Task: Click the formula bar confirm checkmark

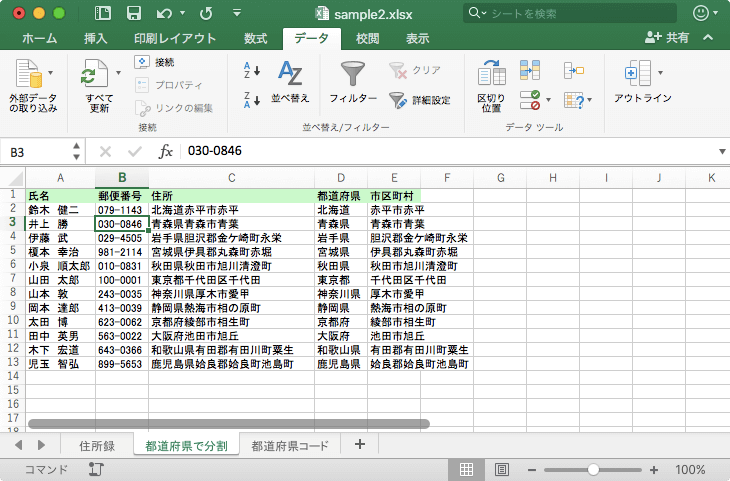Action: (x=135, y=151)
